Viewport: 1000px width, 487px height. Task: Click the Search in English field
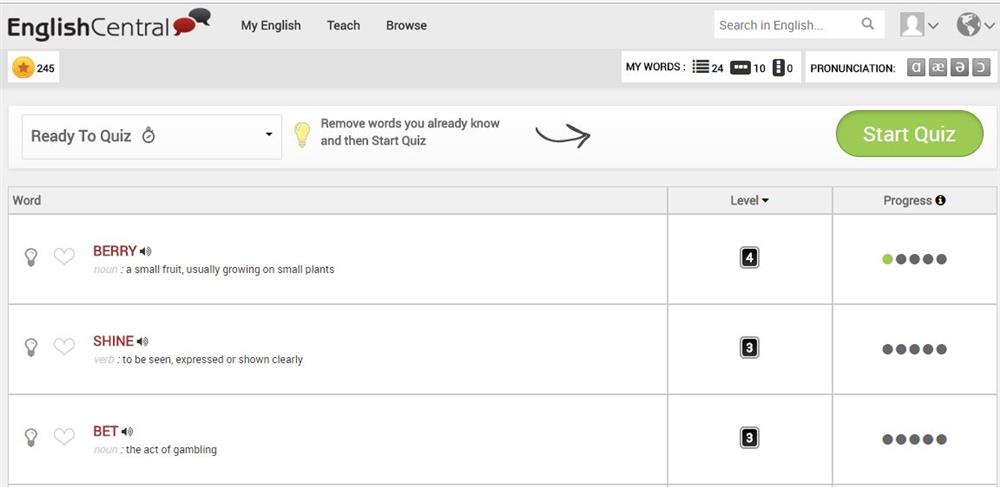click(x=785, y=25)
